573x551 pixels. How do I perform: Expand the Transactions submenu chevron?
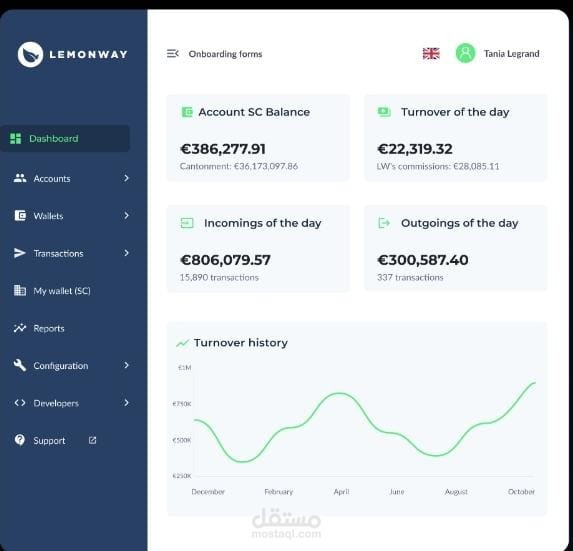pyautogui.click(x=126, y=253)
